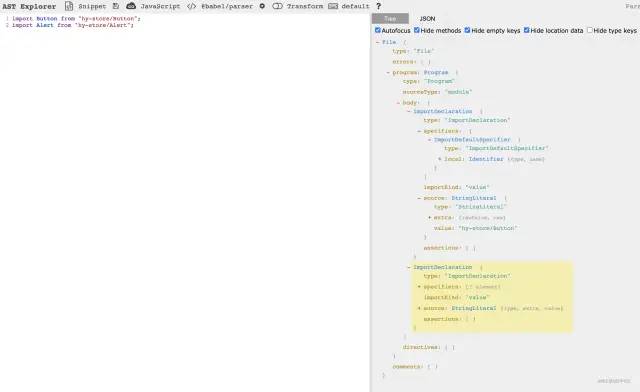The image size is (640, 392).
Task: Expand the extra node
Action: [429, 218]
